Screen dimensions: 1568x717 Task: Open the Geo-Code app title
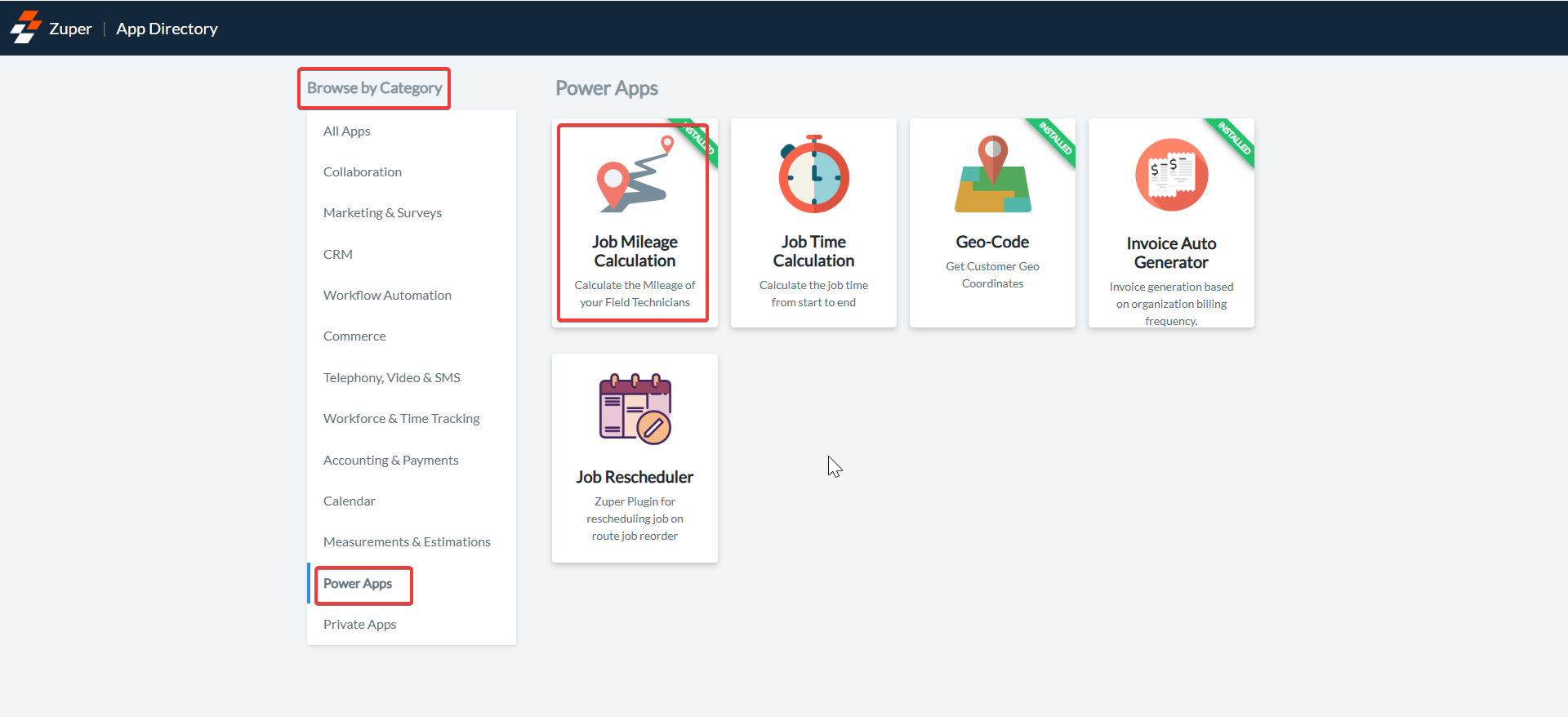(992, 242)
